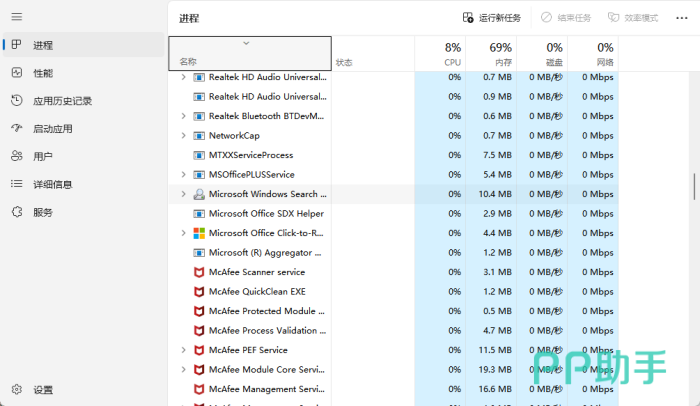Expand the Microsoft Windows Search group
The height and width of the screenshot is (406, 700).
[x=183, y=194]
